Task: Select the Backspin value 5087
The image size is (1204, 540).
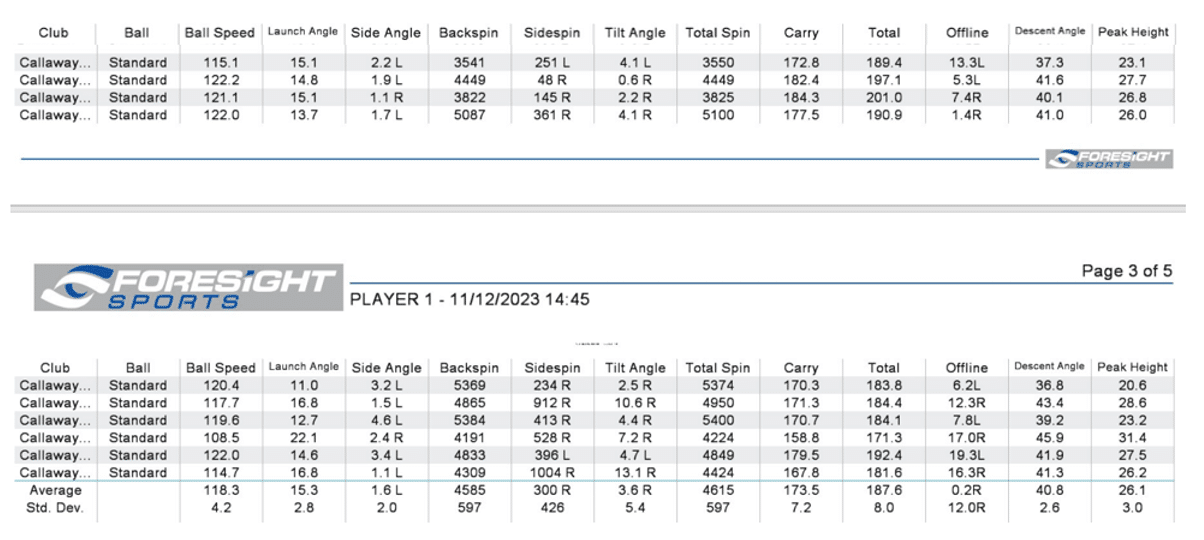Action: (468, 115)
